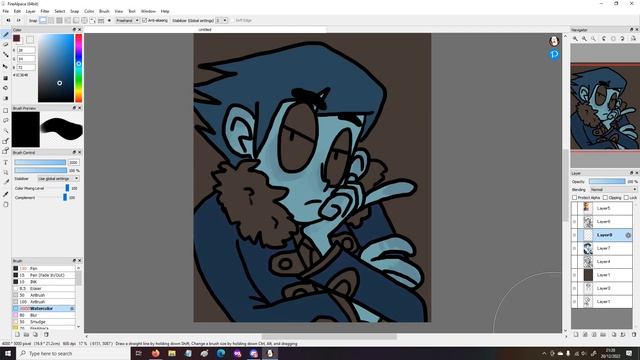The height and width of the screenshot is (360, 640).
Task: Toggle visibility of Layer6
Action: click(x=574, y=222)
